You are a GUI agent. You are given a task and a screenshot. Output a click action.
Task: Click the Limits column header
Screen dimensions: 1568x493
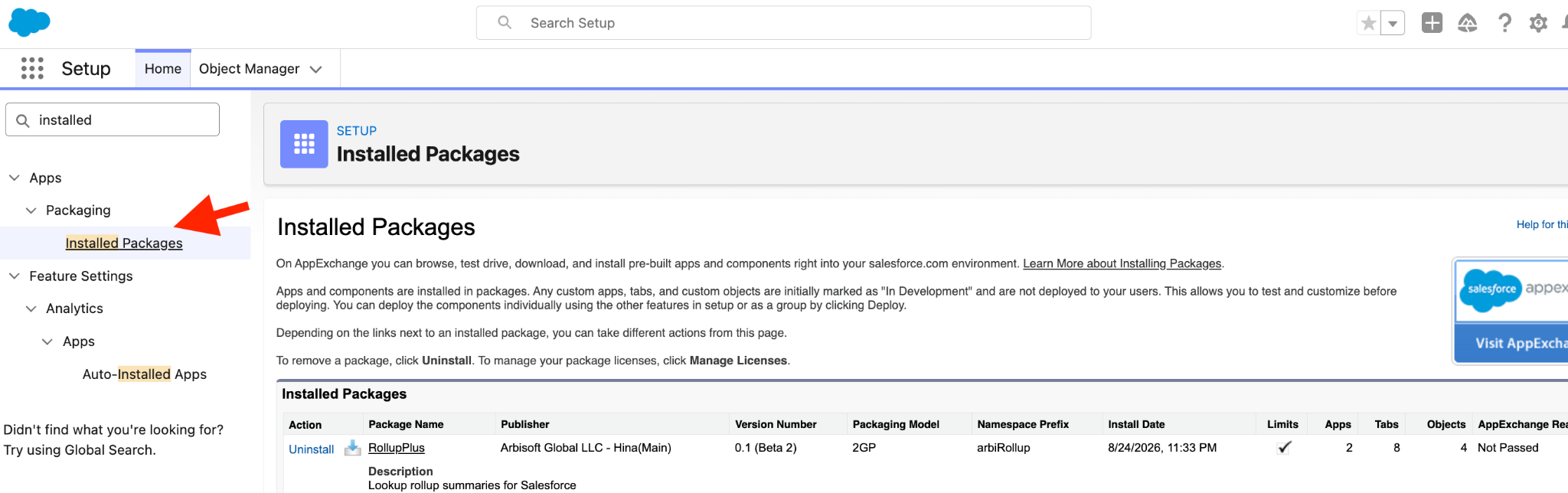1282,424
